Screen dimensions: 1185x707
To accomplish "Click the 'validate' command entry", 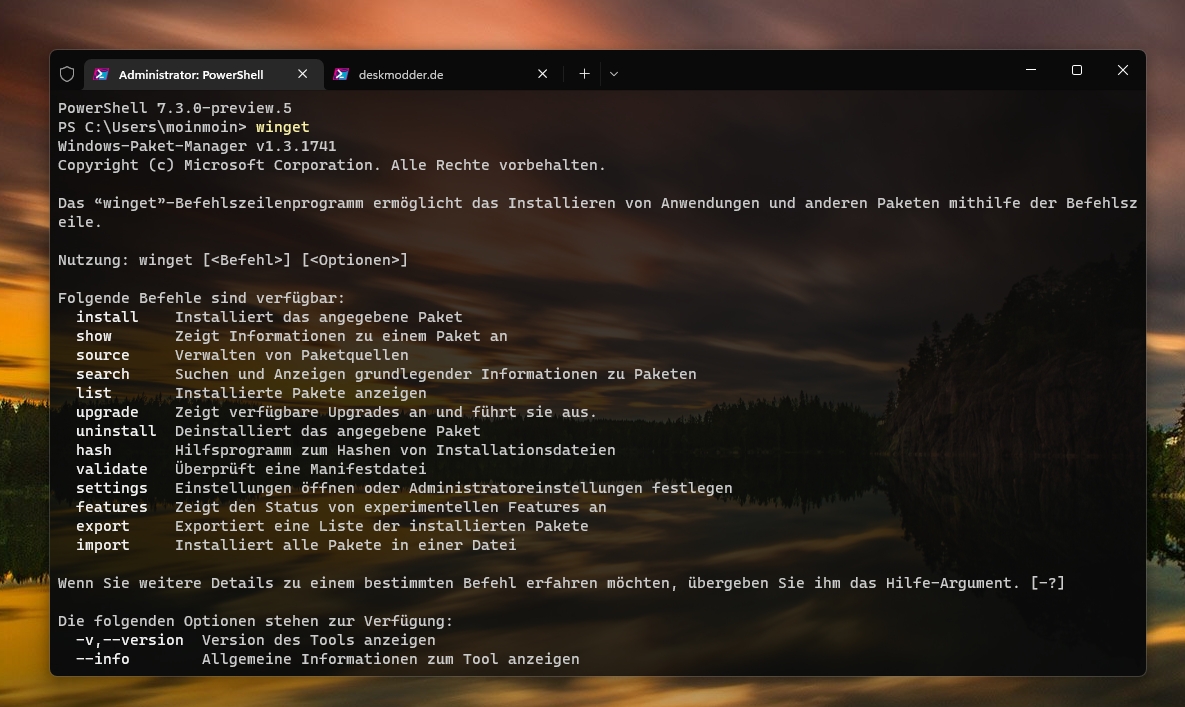I will (x=112, y=469).
